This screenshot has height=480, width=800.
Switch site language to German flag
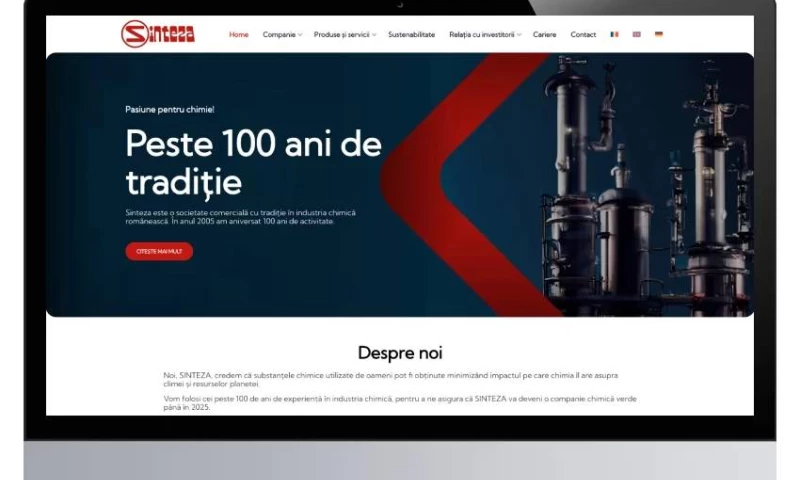(x=659, y=35)
